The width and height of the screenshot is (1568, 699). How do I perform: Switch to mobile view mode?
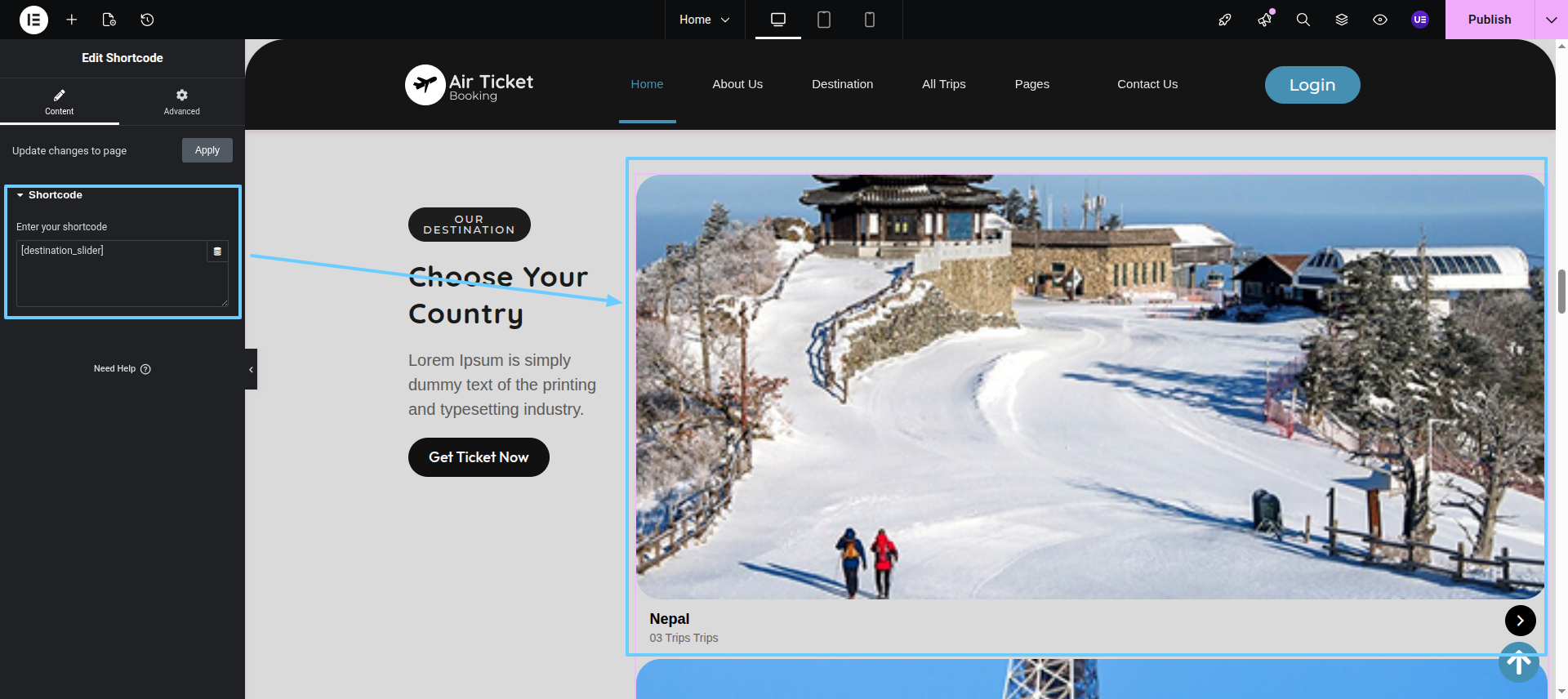pyautogui.click(x=869, y=20)
